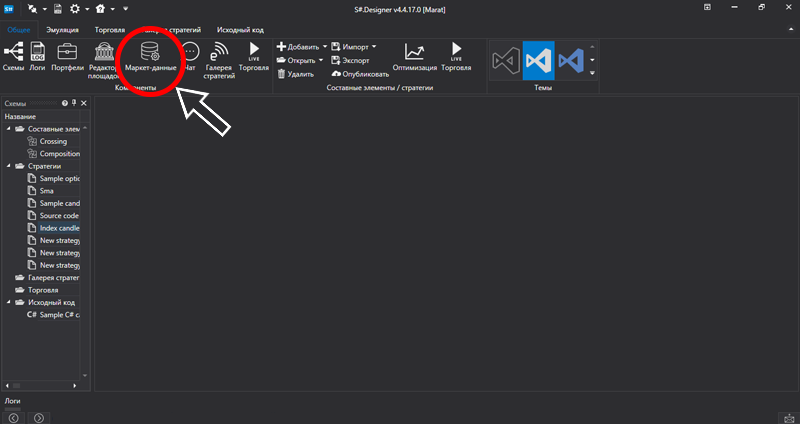Viewport: 800px width, 424px height.
Task: Click the Удалить trash icon
Action: (x=295, y=74)
